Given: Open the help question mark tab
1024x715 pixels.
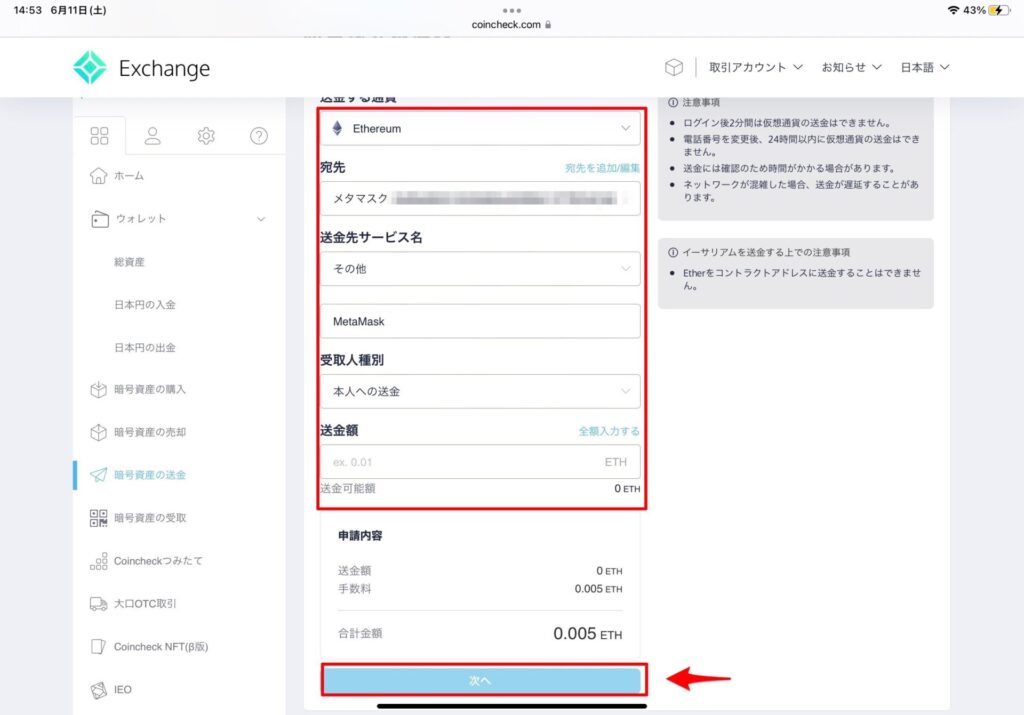Looking at the screenshot, I should point(259,136).
